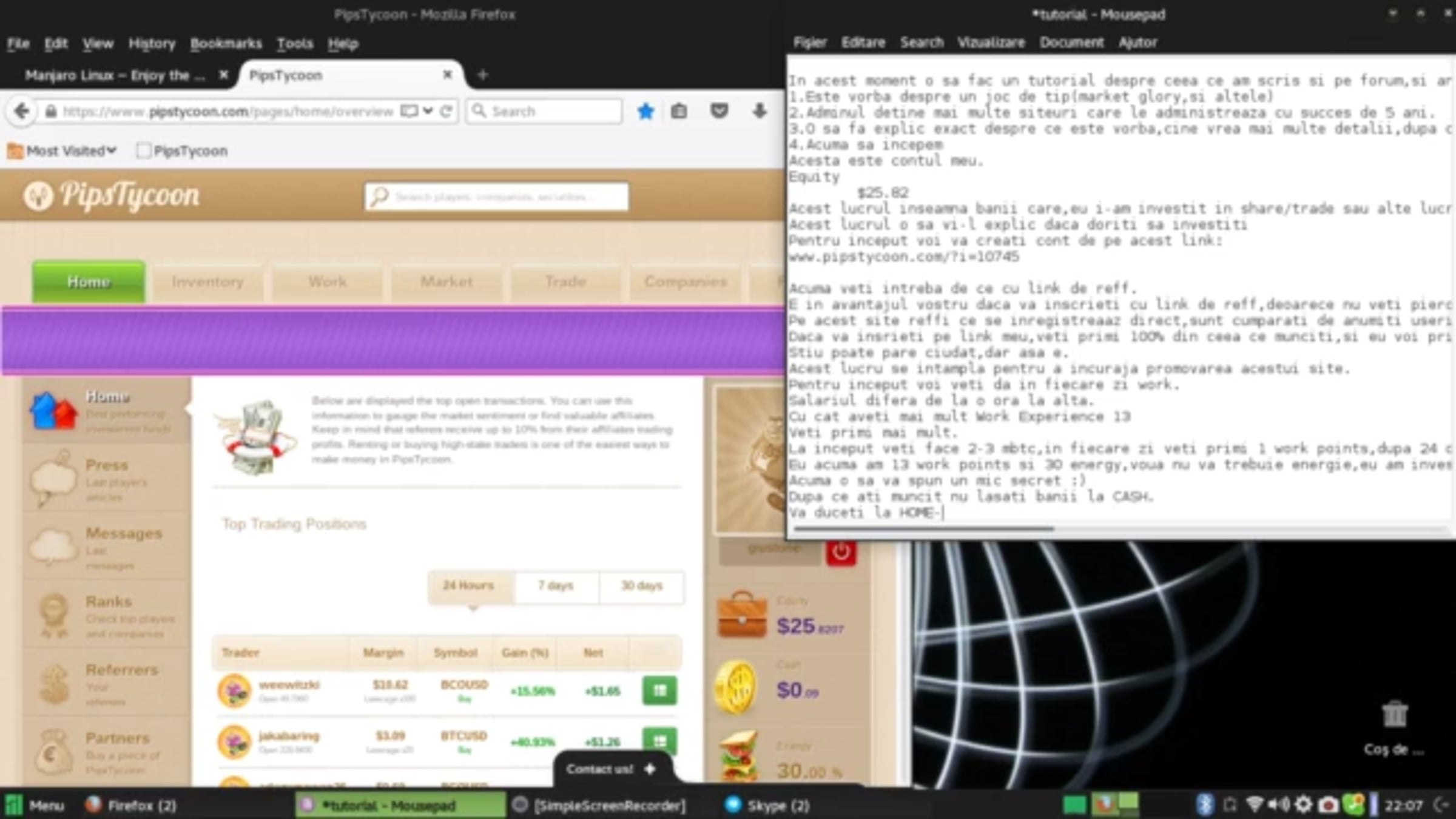The height and width of the screenshot is (819, 1456).
Task: Open the Press section in the sidebar
Action: tap(107, 479)
